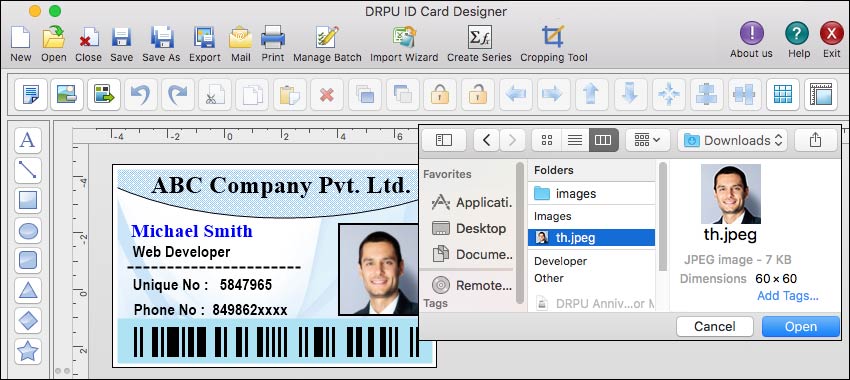The width and height of the screenshot is (850, 380).
Task: Select Desktop in Favorites sidebar
Action: point(469,228)
